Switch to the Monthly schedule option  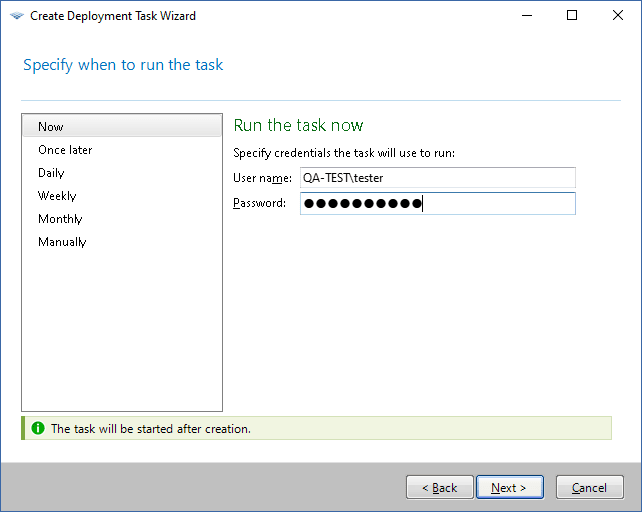(x=60, y=219)
